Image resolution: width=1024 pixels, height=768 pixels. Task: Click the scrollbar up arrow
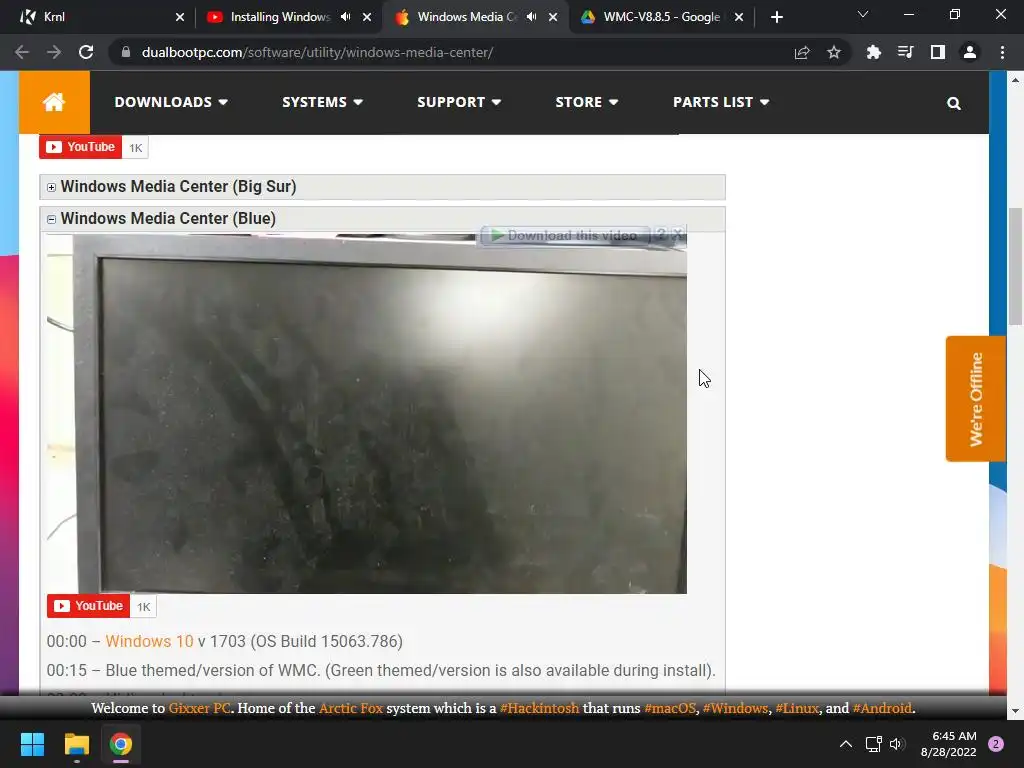(1015, 80)
